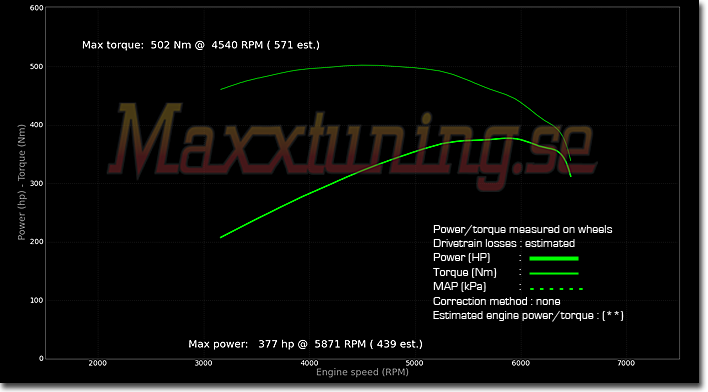Click the 200 tick on vertical axis

point(37,242)
